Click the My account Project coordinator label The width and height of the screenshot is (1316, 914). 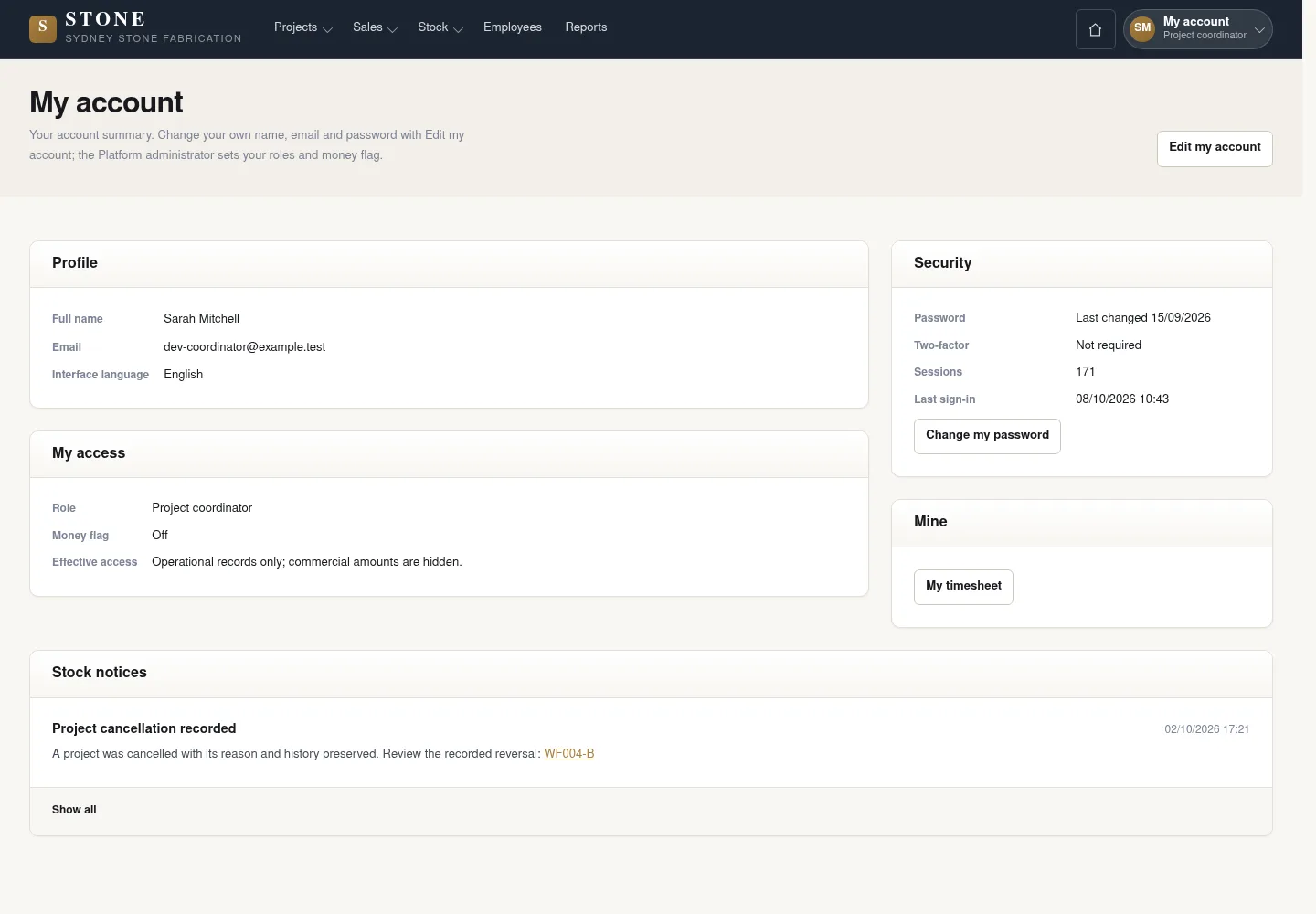click(x=1205, y=28)
